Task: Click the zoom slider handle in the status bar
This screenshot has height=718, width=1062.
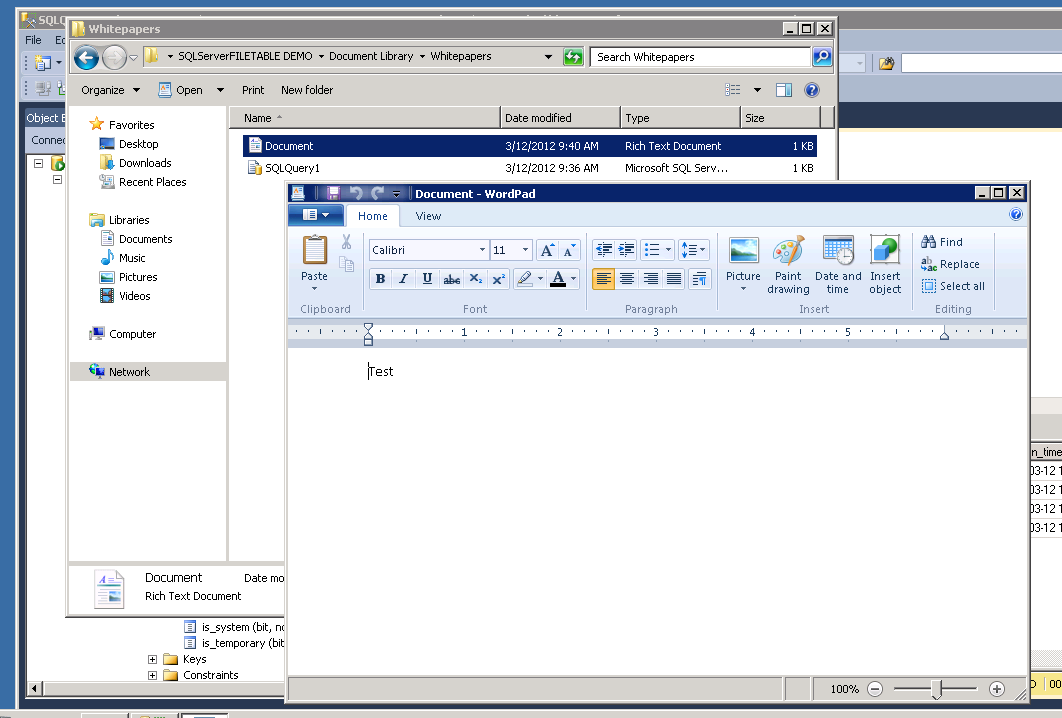Action: pos(936,689)
